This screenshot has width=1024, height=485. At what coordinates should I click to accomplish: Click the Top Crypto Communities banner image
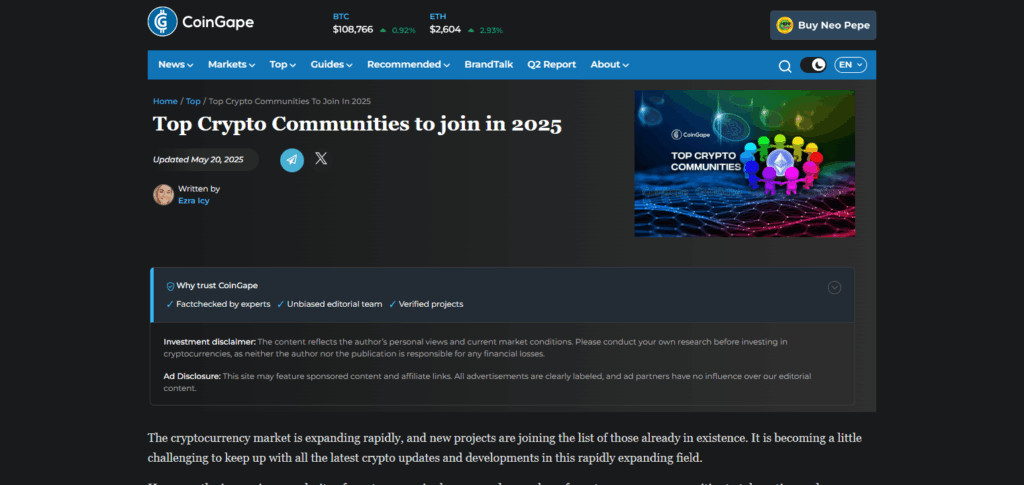point(744,163)
